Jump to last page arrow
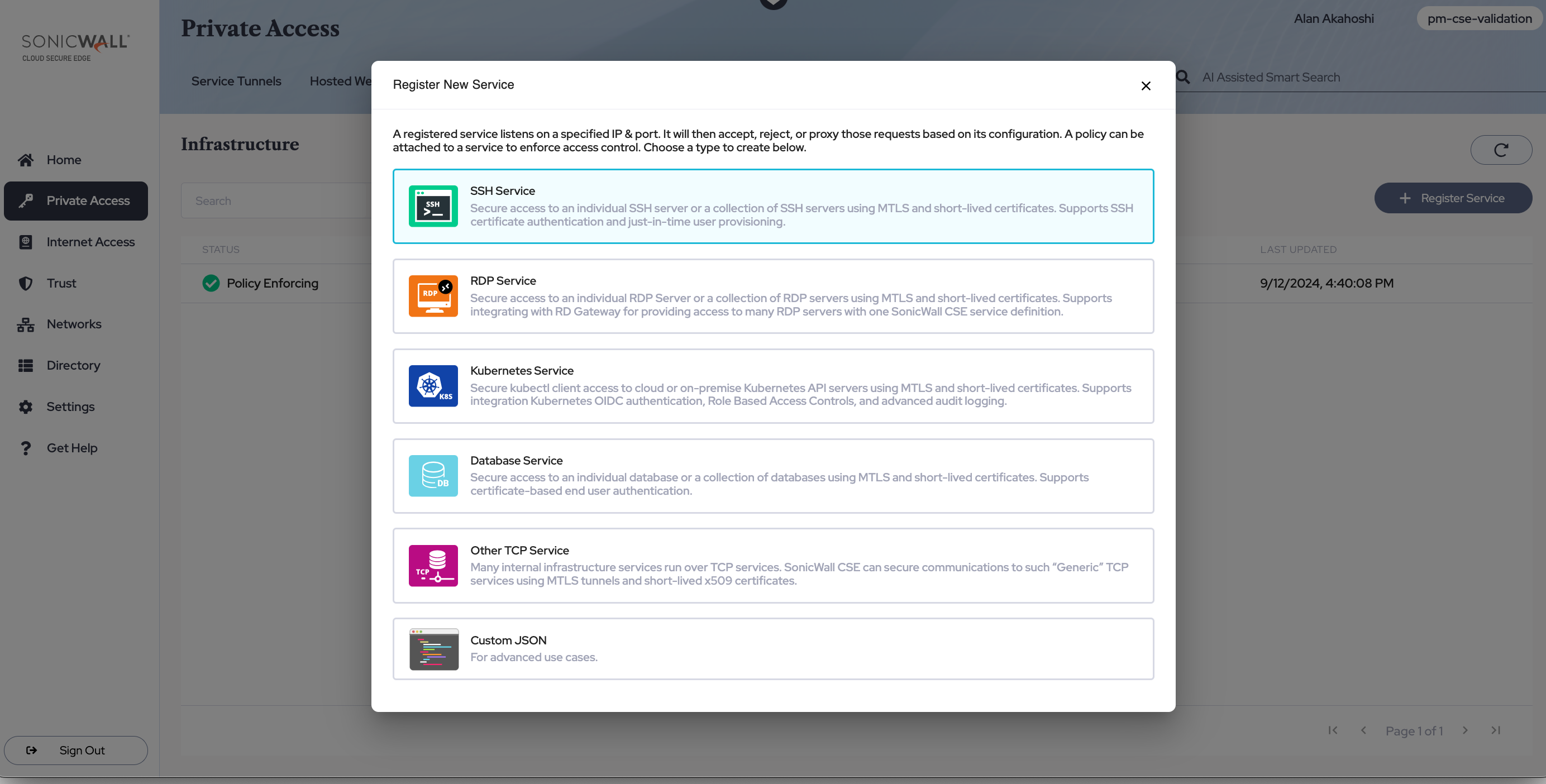The image size is (1546, 784). click(1496, 730)
